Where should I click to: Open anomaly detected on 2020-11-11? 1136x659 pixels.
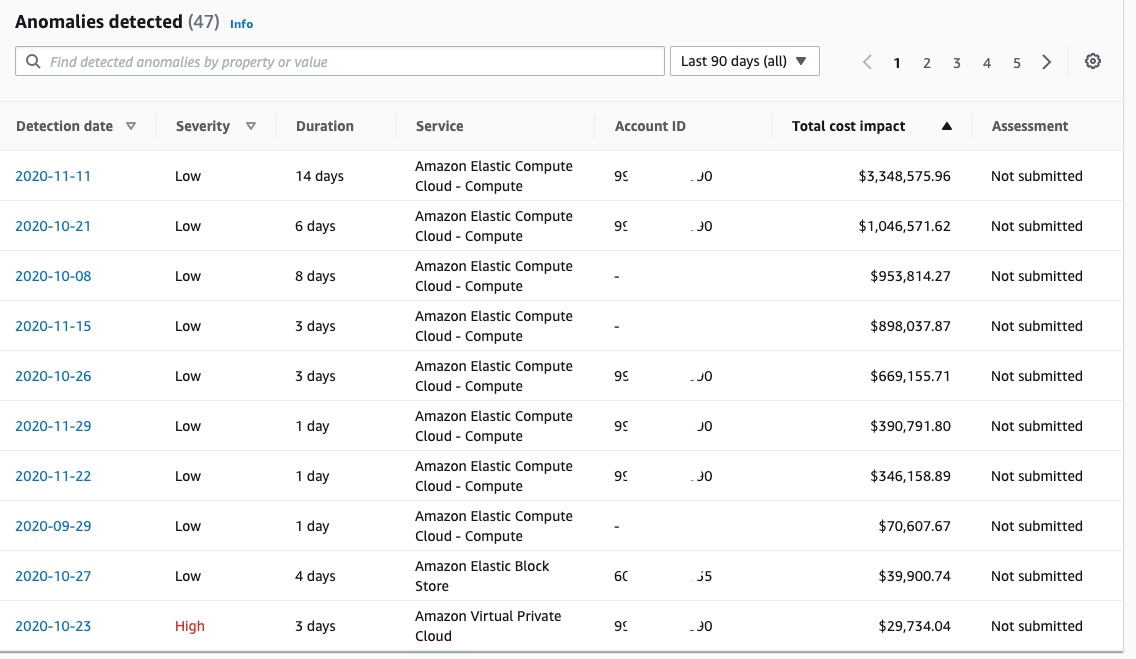coord(53,176)
